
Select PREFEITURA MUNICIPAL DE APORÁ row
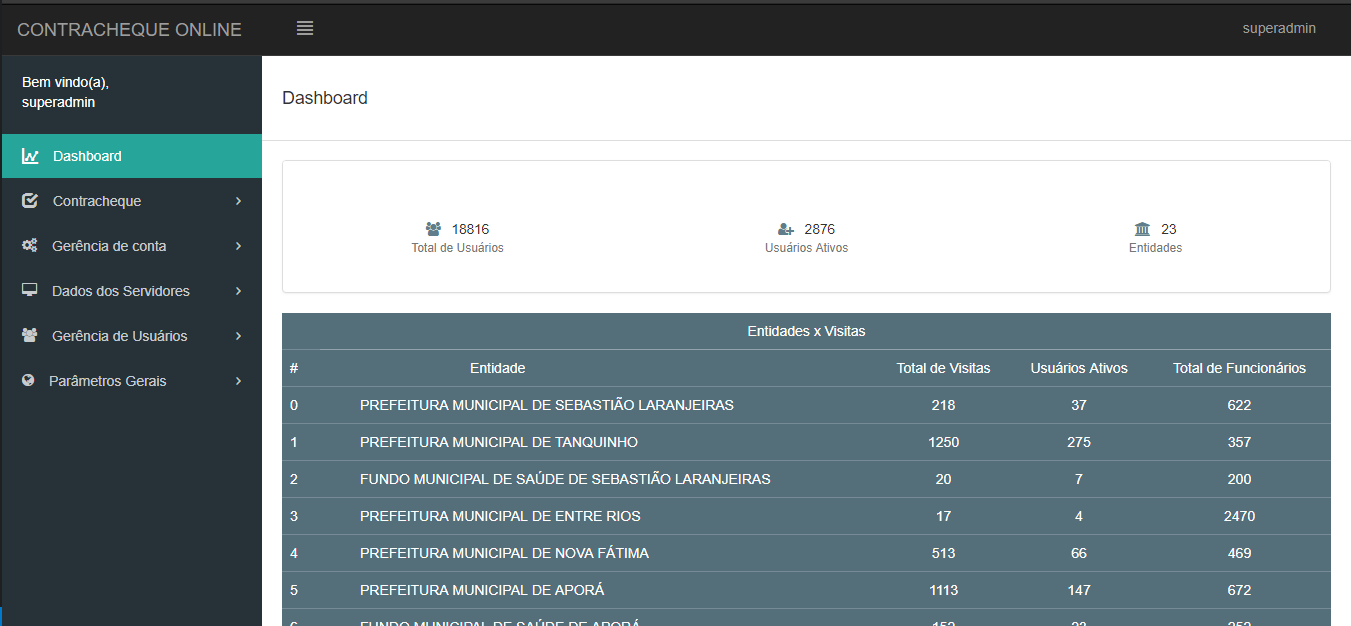(x=806, y=590)
